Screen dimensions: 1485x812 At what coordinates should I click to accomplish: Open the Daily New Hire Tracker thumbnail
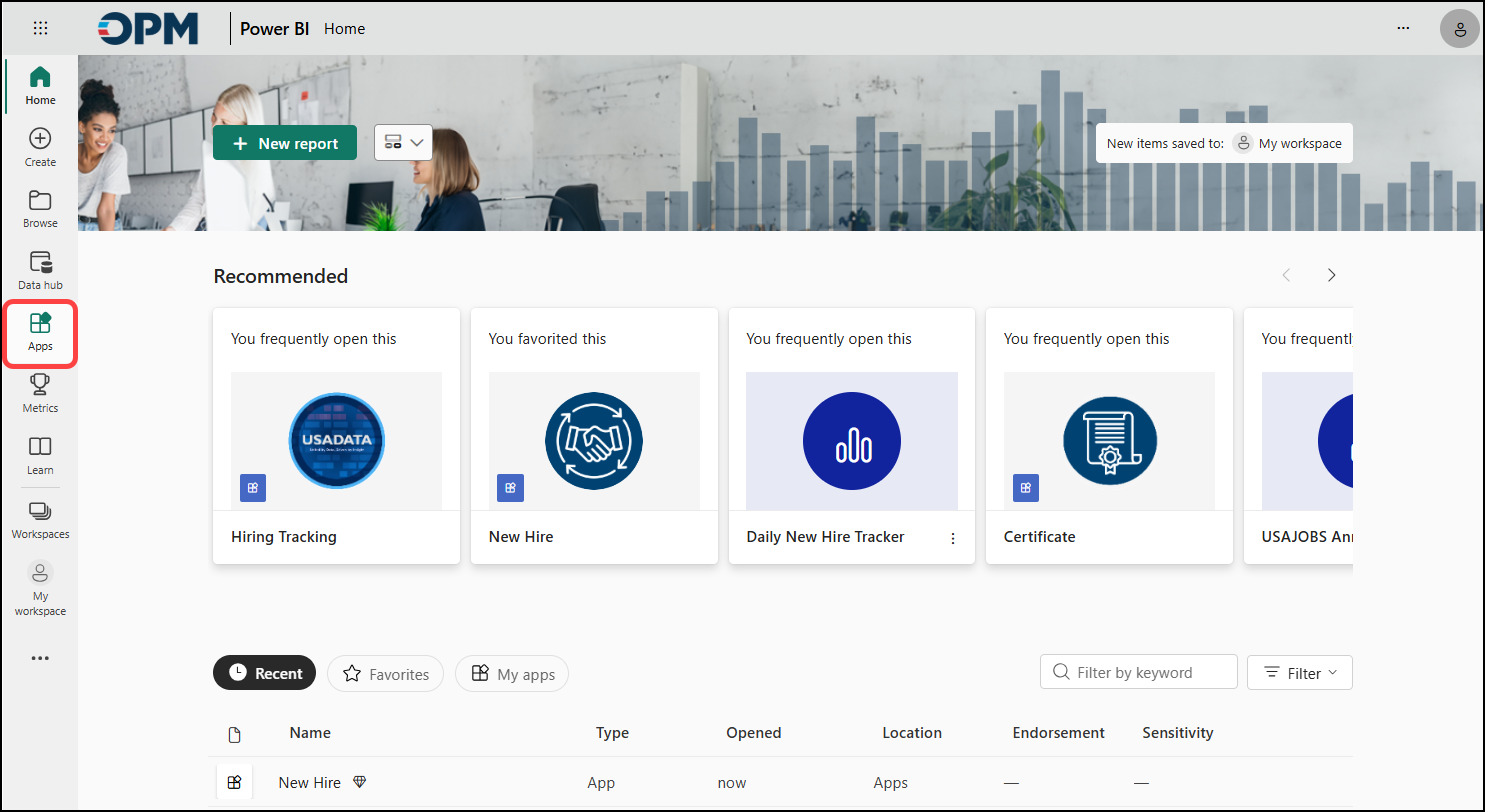coord(852,441)
